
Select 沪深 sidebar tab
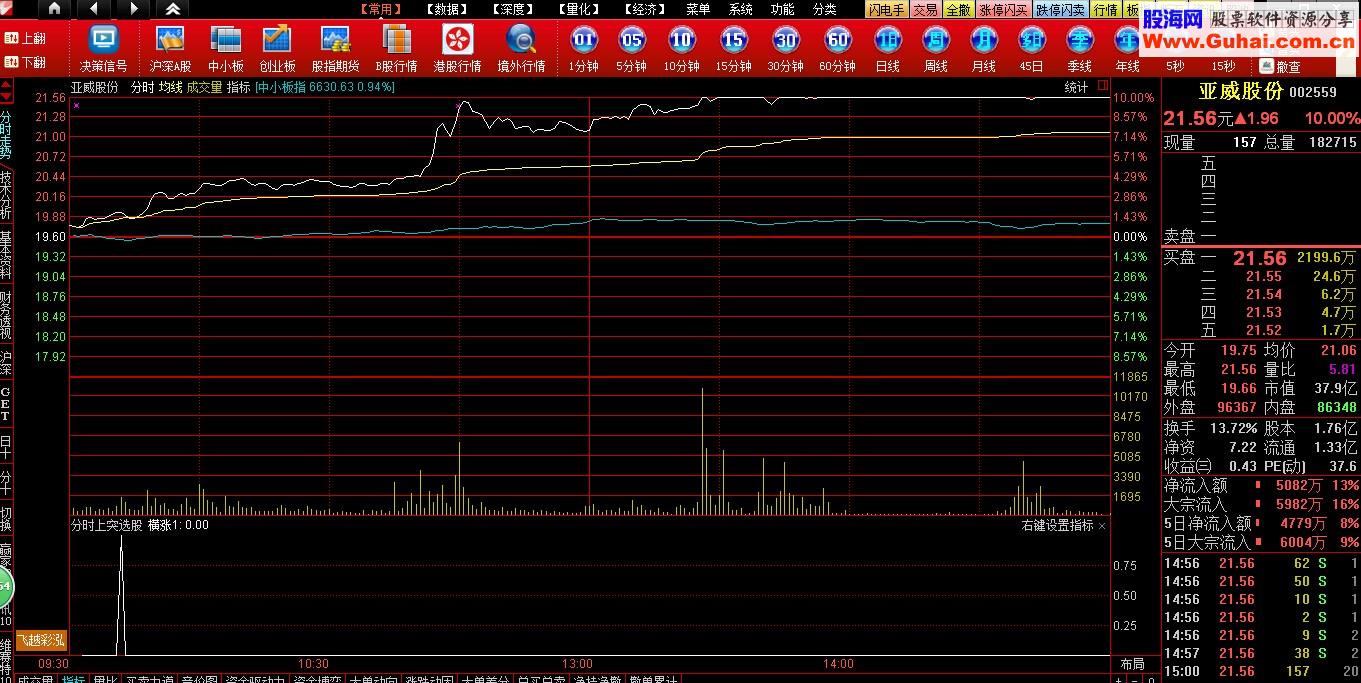6,363
